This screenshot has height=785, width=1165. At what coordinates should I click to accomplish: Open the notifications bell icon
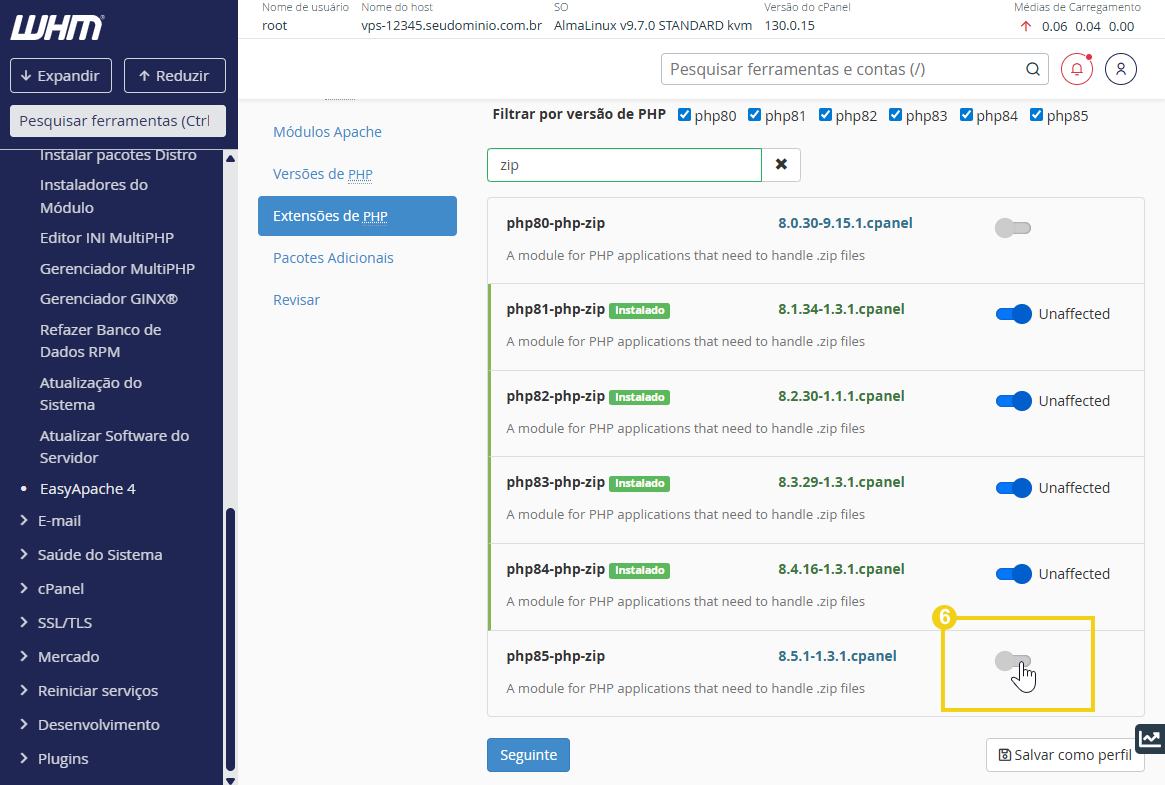click(1076, 68)
